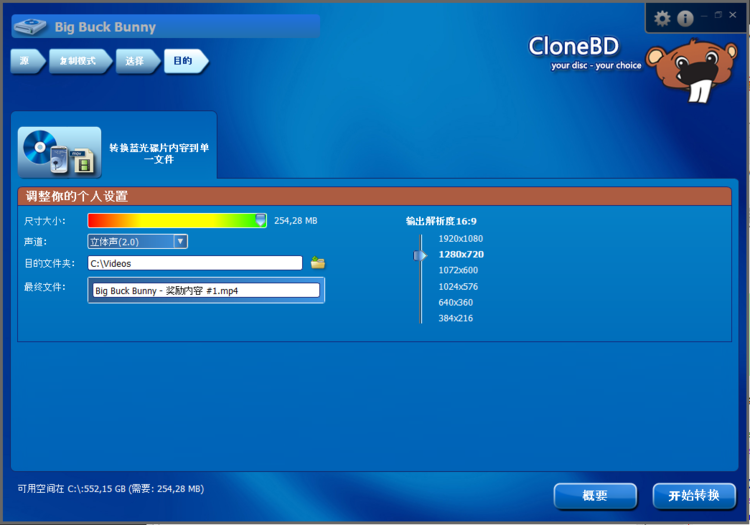Open the 声道 立体声(2.0) dropdown
This screenshot has width=750, height=525.
138,241
